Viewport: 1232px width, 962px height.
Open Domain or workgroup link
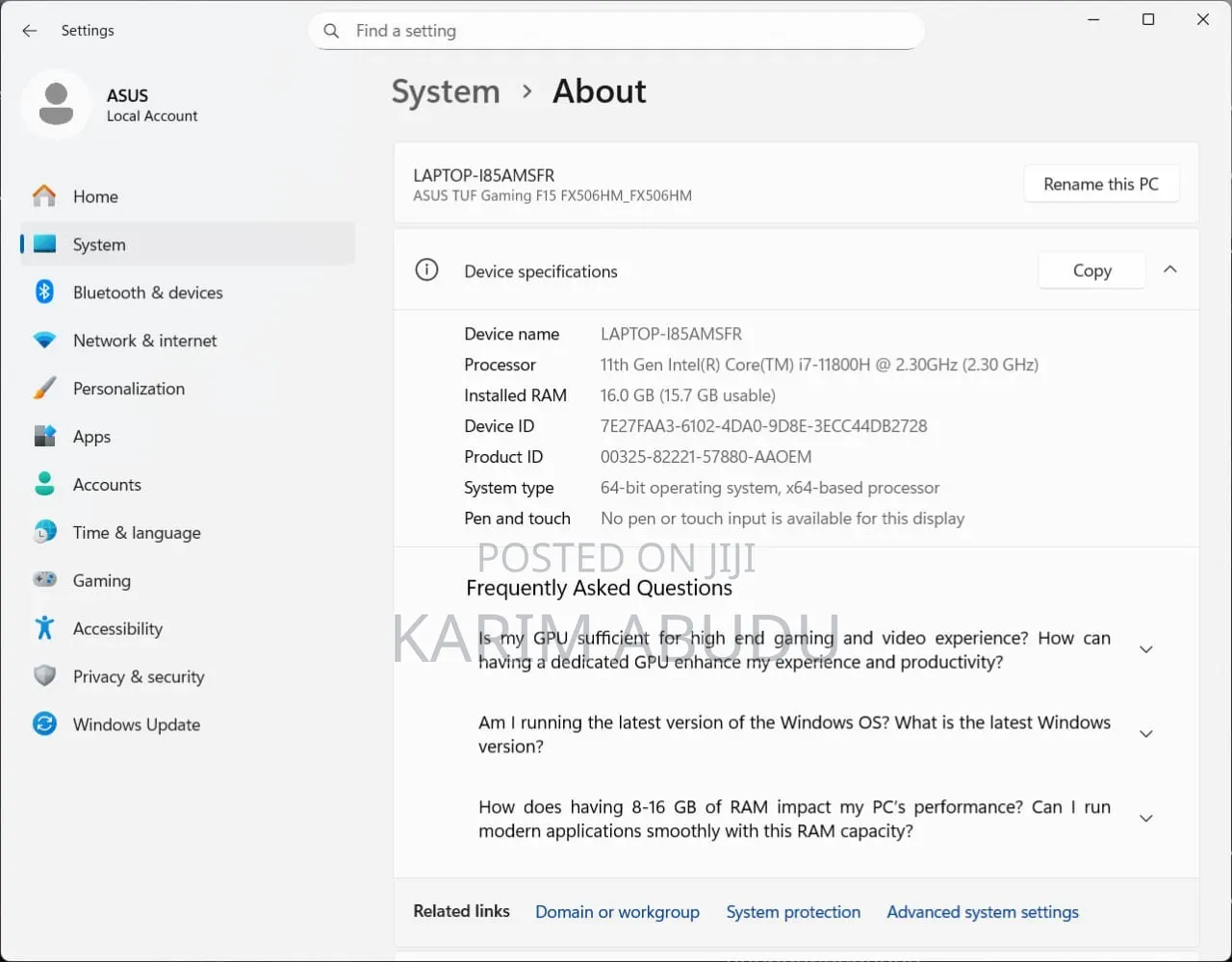pyautogui.click(x=617, y=912)
